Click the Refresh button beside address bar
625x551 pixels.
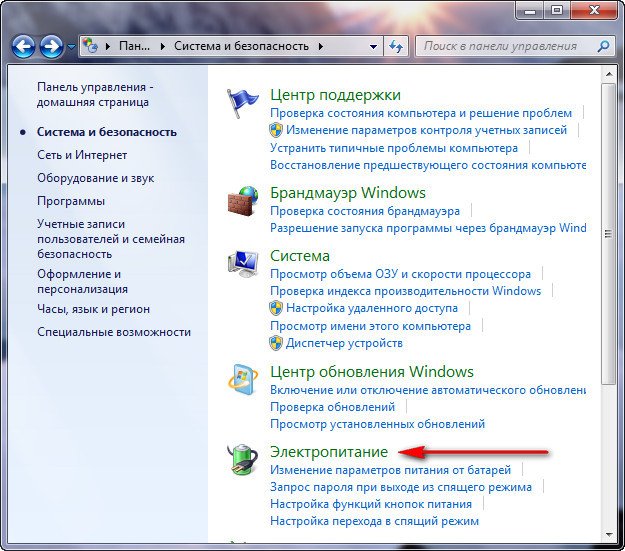pyautogui.click(x=396, y=47)
